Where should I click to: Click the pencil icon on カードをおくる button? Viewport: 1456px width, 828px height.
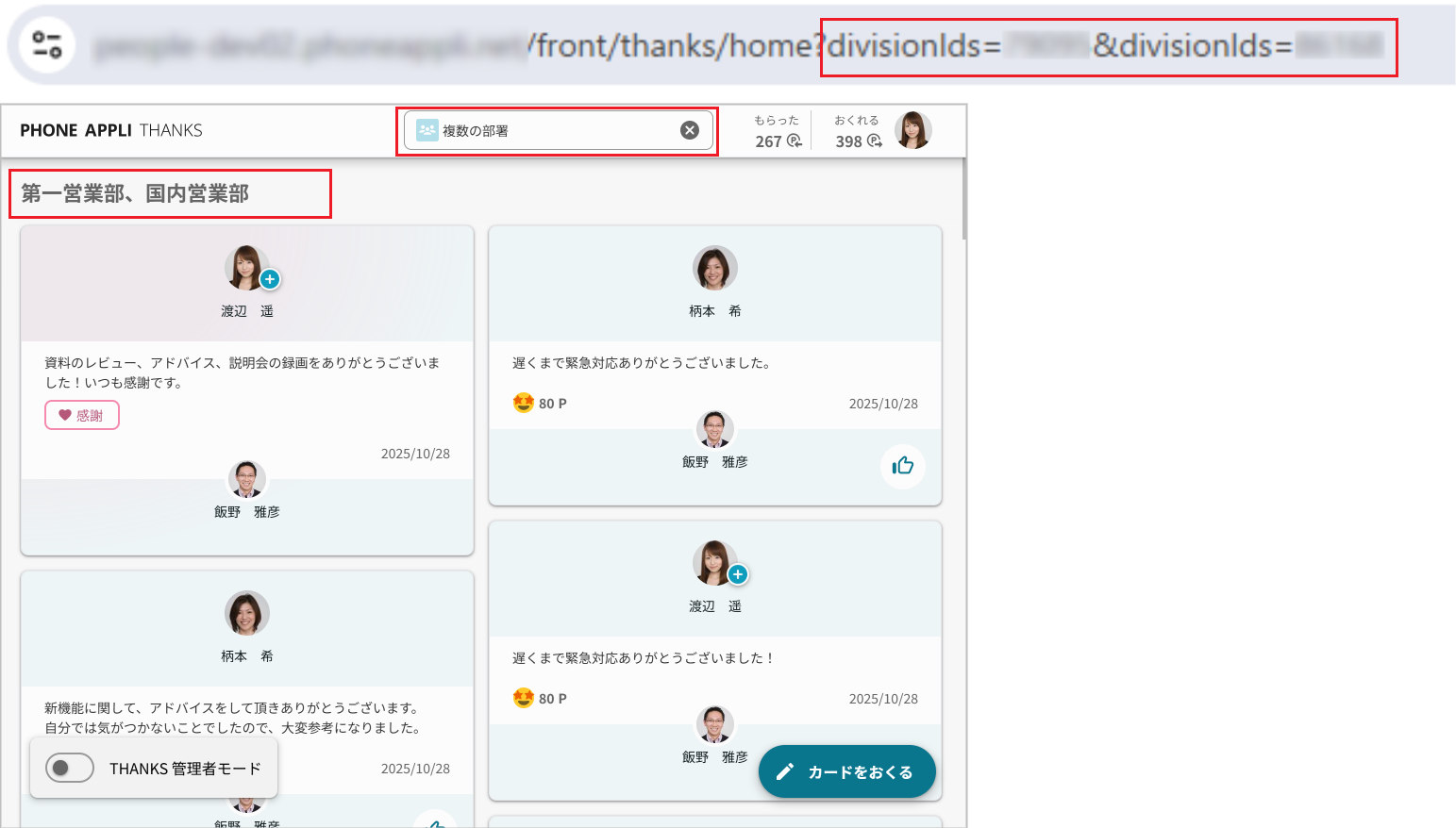tap(787, 771)
